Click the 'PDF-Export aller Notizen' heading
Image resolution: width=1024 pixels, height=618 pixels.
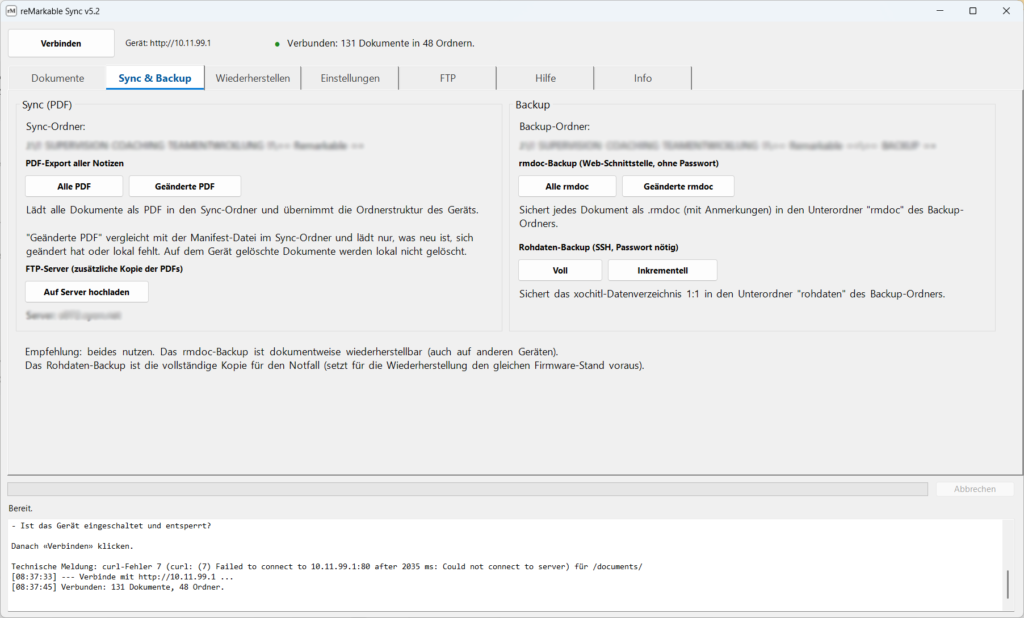[x=74, y=163]
